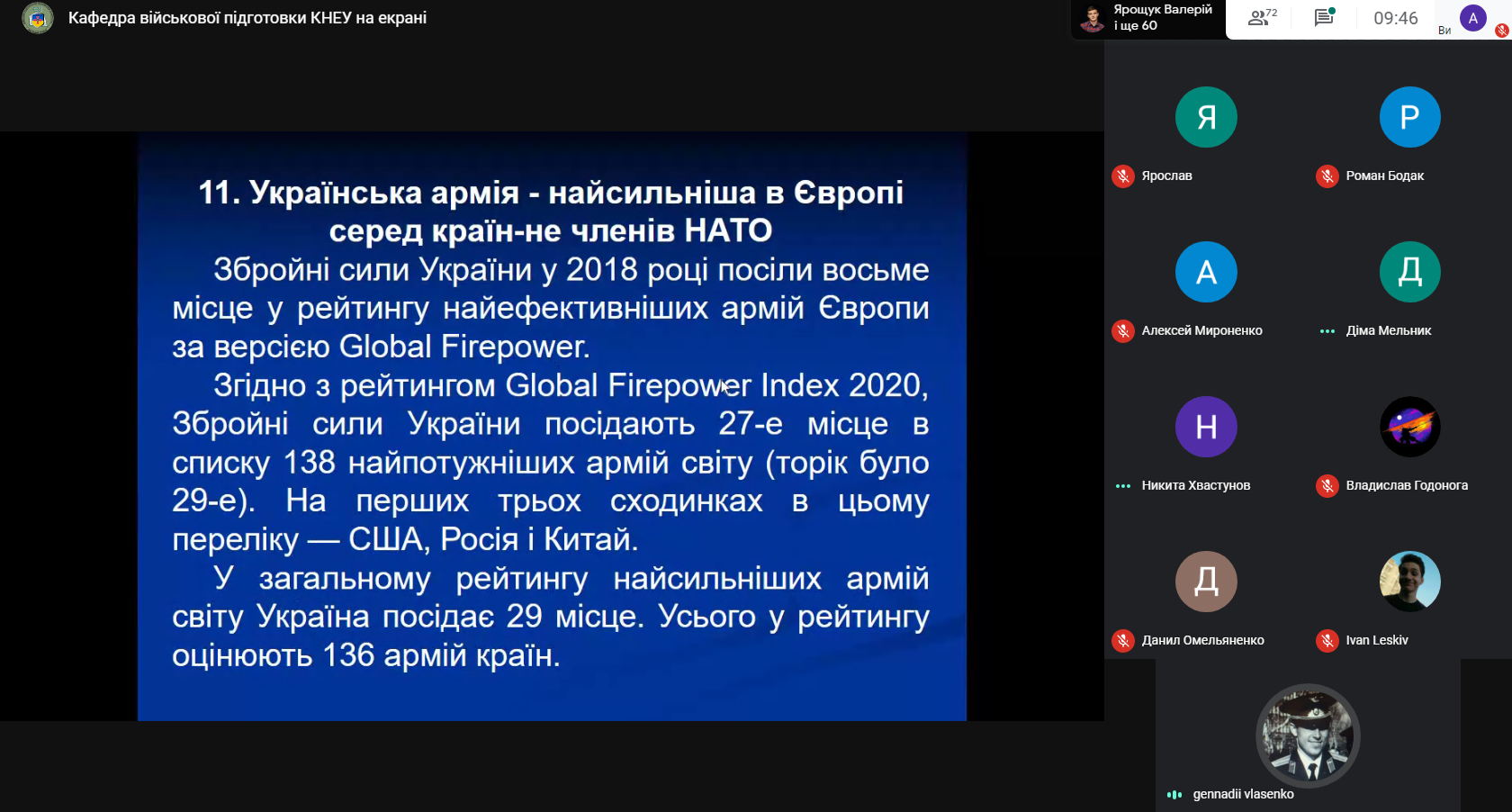Click muted mic icon beside Данил Омельяненко

(1122, 641)
